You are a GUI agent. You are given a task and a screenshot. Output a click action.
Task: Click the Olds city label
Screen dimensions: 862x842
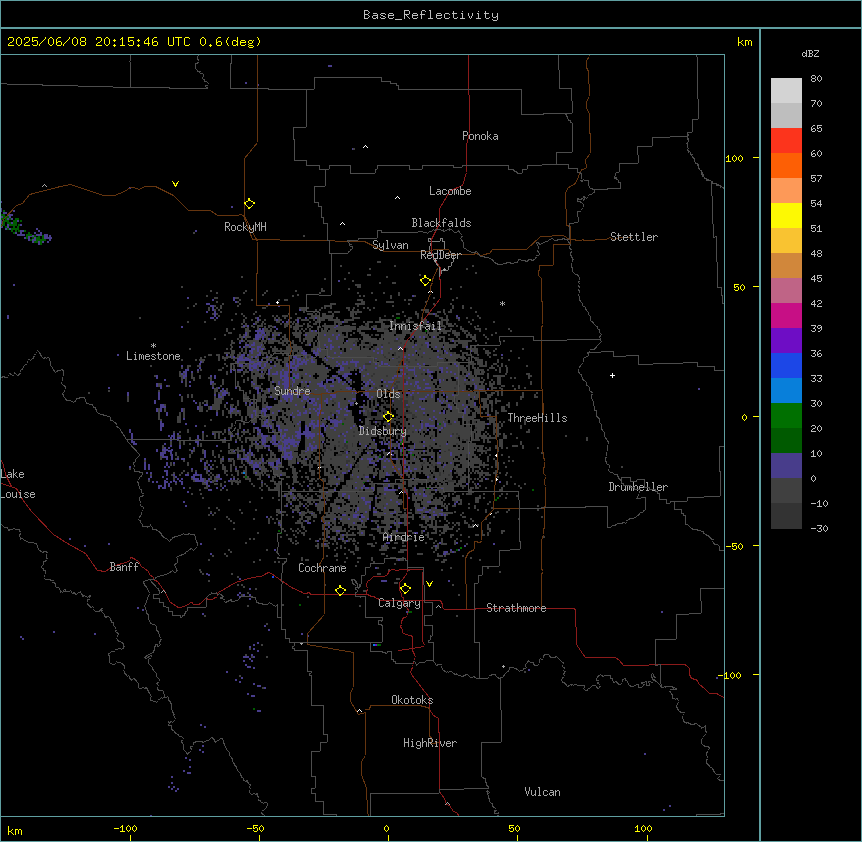point(388,394)
